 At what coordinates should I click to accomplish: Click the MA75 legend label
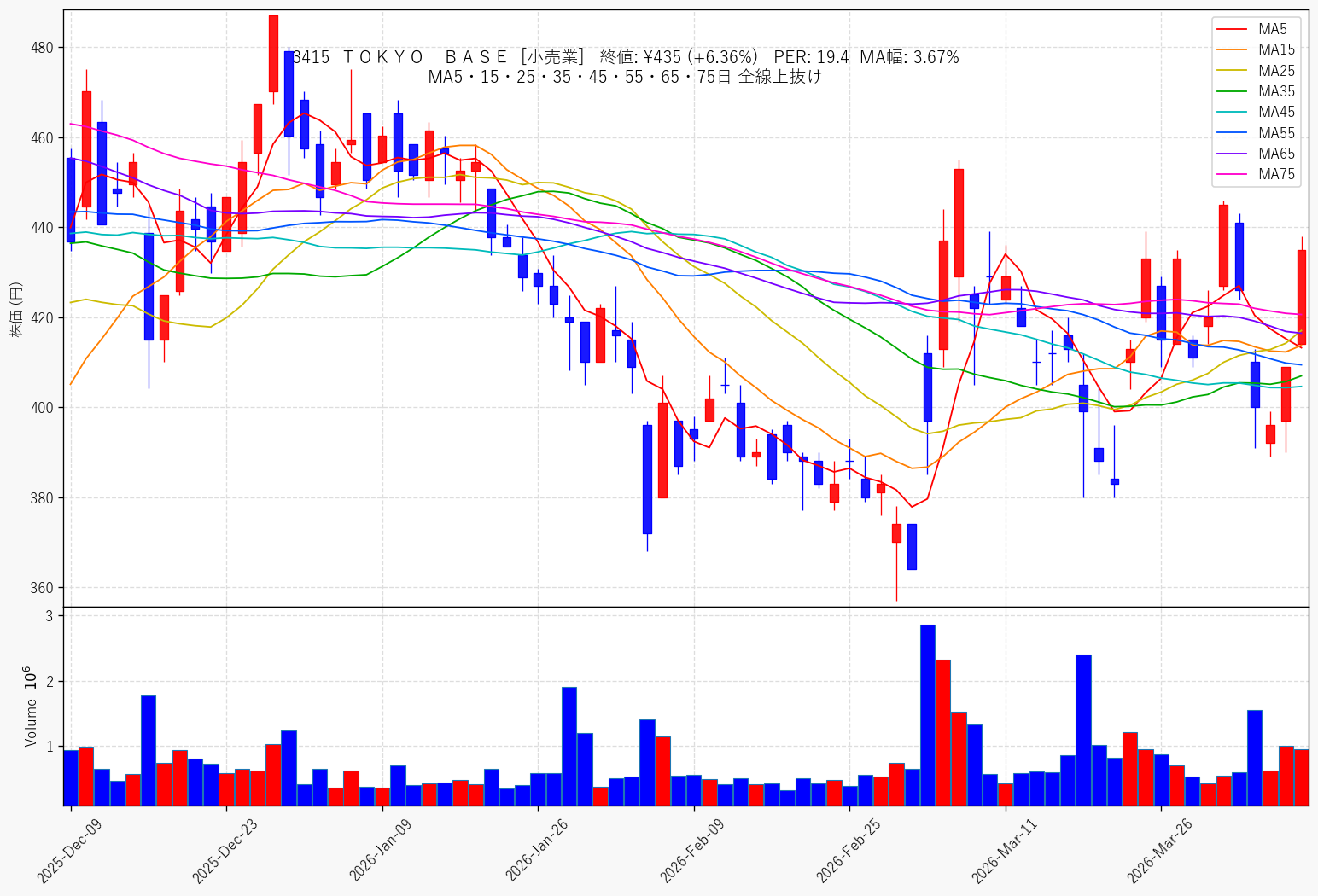[1276, 174]
